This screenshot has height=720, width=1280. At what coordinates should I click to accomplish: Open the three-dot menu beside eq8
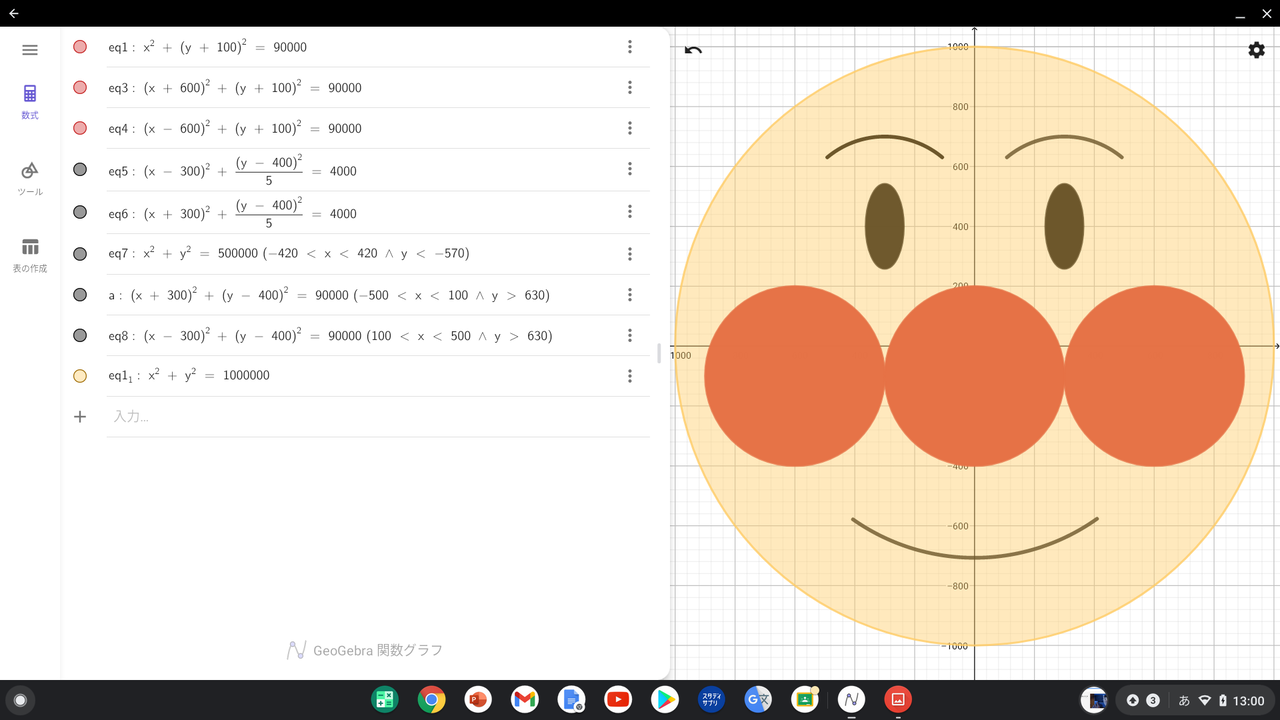(x=630, y=335)
